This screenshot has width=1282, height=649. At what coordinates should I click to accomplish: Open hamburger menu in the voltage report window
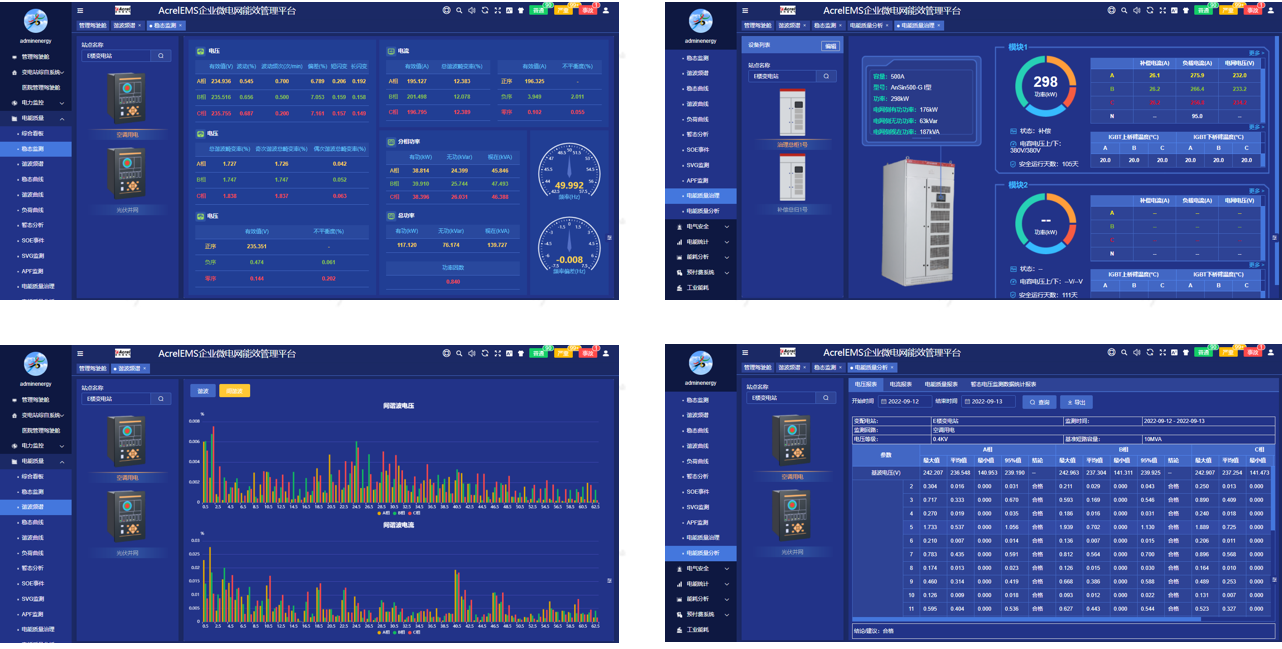745,352
